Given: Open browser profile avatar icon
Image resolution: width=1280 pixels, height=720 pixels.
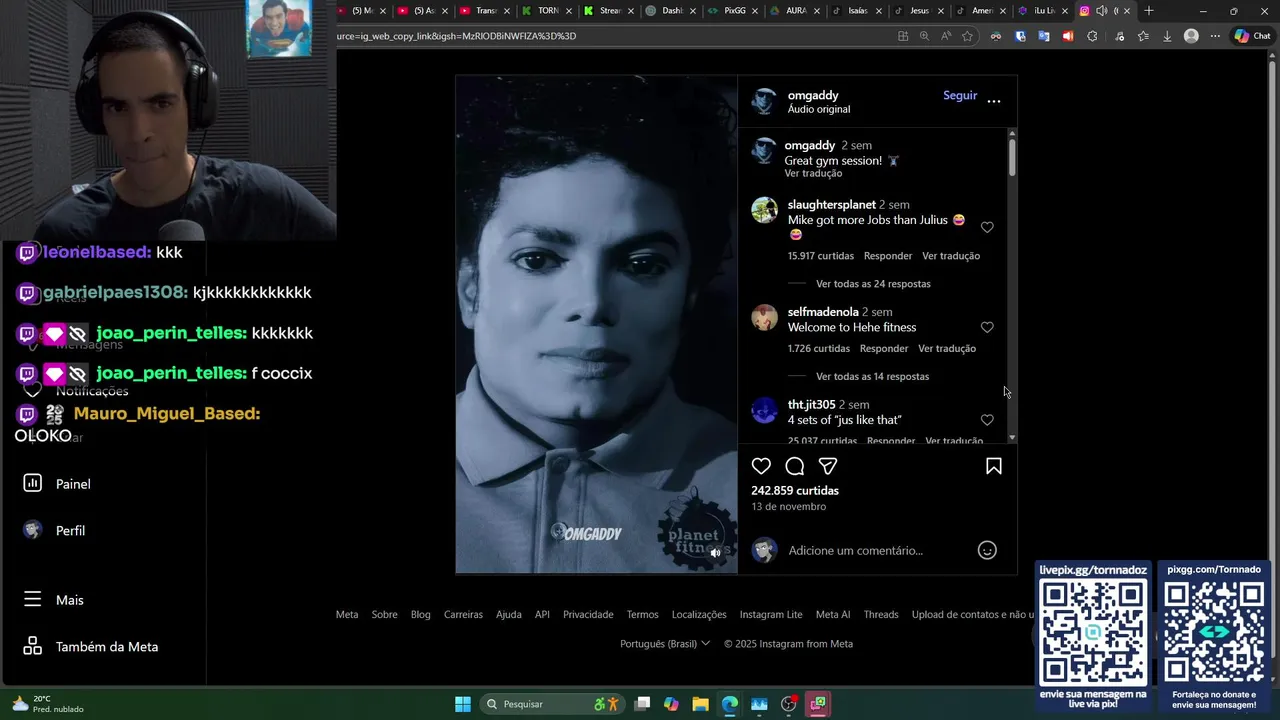Looking at the screenshot, I should point(1191,36).
